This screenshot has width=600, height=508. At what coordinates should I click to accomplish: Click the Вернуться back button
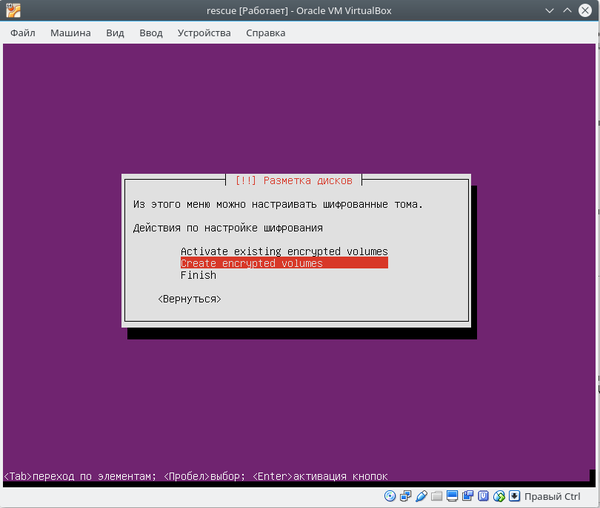coord(189,299)
